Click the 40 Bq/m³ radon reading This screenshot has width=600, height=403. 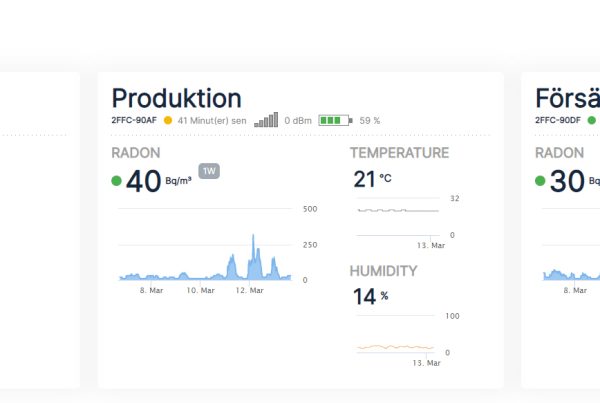[159, 181]
